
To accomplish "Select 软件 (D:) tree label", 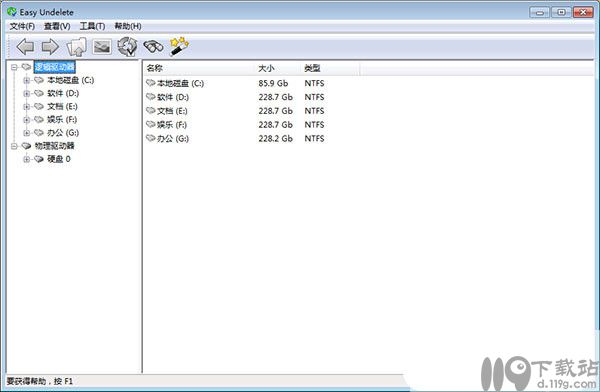I will (x=63, y=93).
